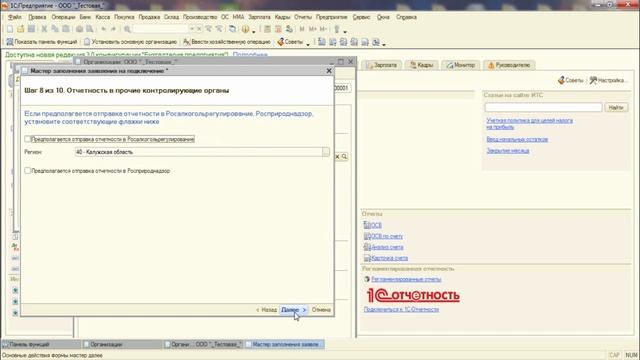Enable отправка отчетности в Росприроднадзор checkbox
This screenshot has width=640, height=360.
(x=27, y=171)
